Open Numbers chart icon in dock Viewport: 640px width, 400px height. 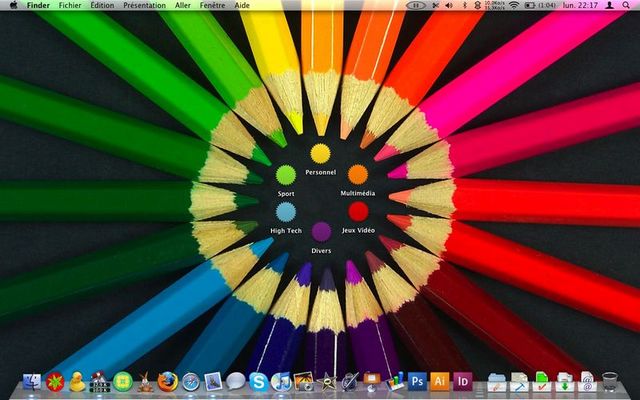click(395, 381)
